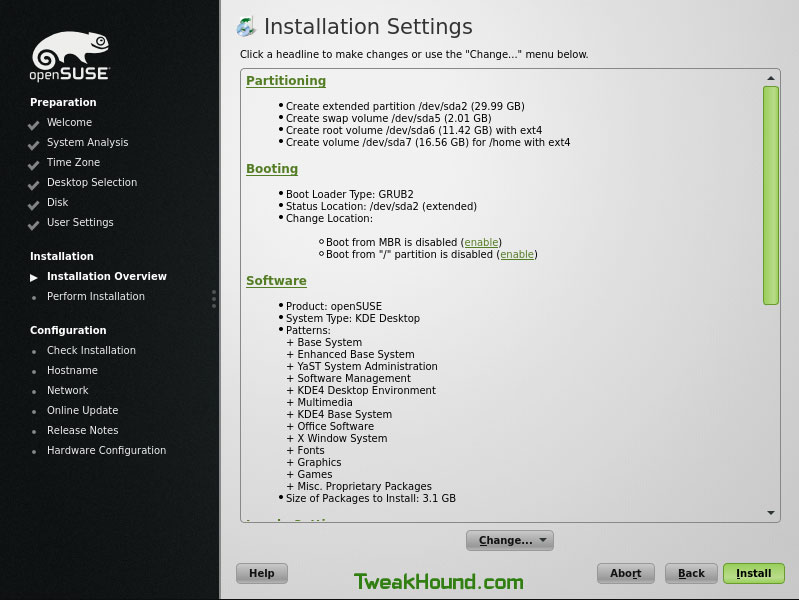
Task: Open the Partitioning headline link
Action: tap(286, 81)
